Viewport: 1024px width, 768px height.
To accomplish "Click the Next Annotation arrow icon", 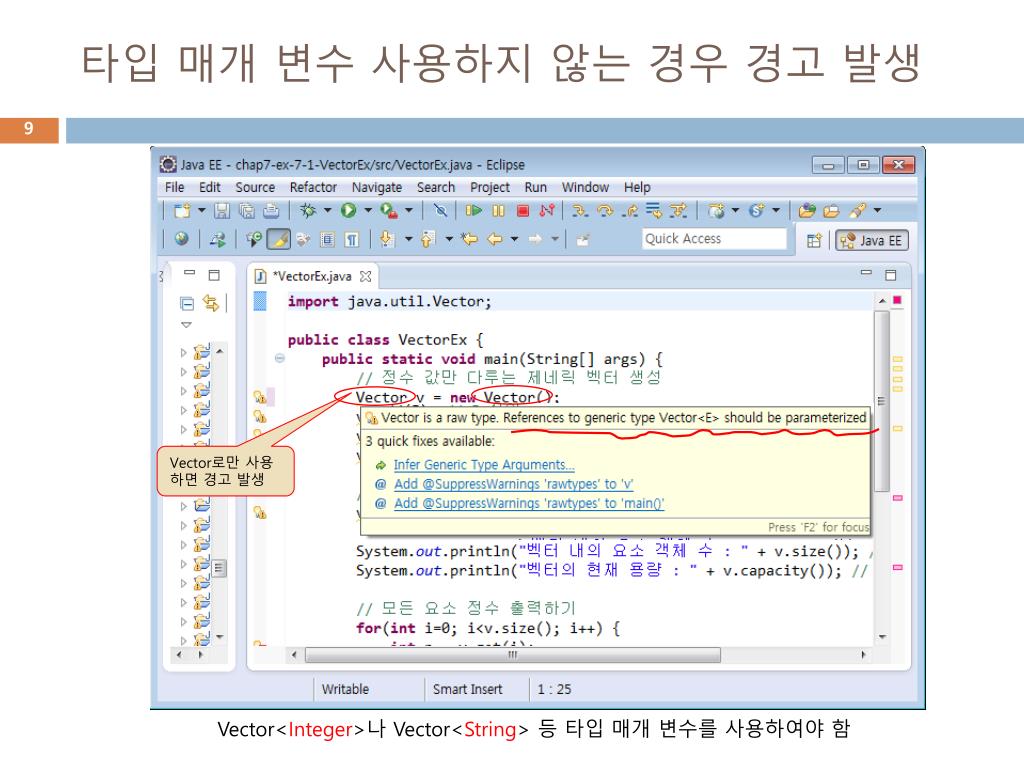I will point(387,239).
